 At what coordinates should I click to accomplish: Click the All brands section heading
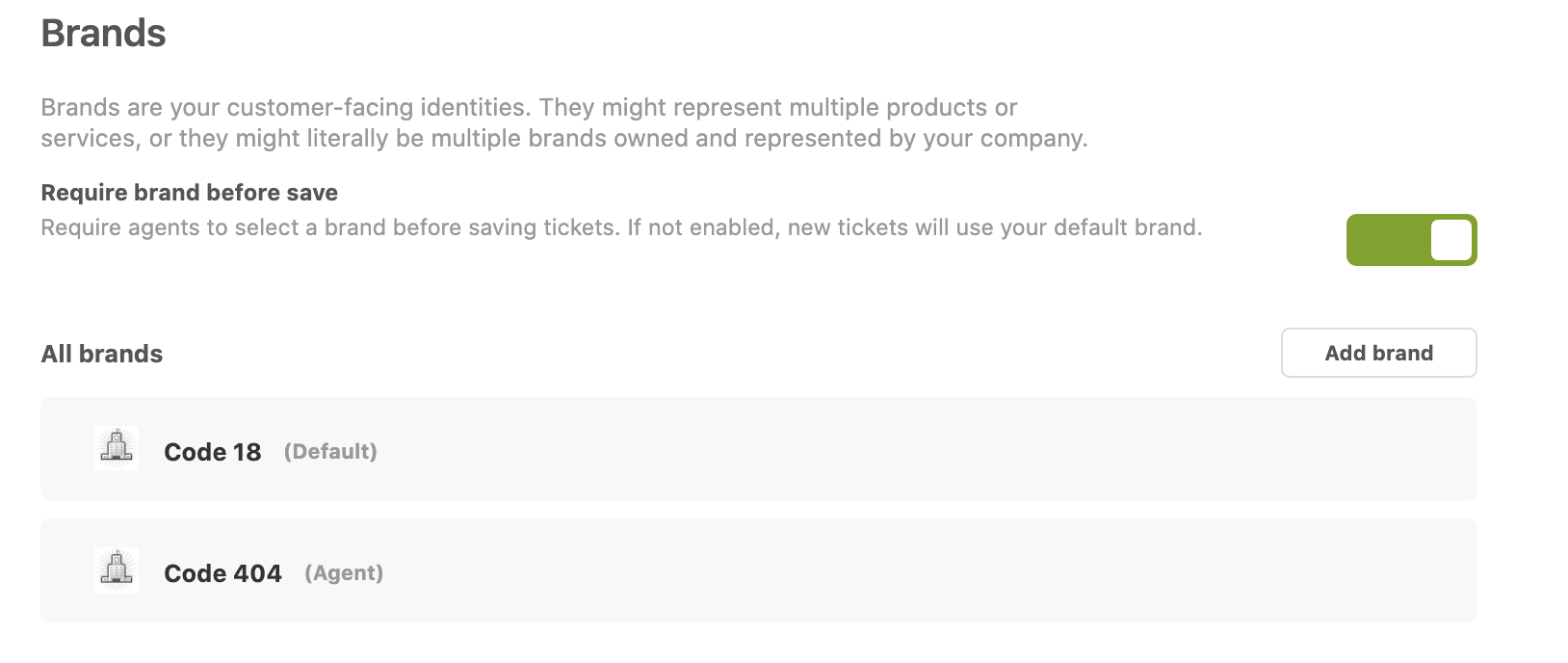point(101,354)
